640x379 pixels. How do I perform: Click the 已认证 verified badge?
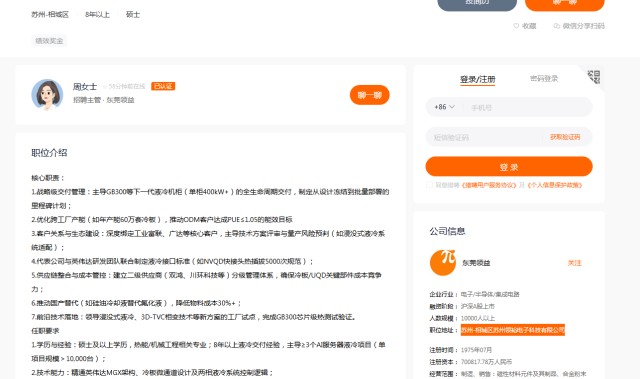[163, 86]
